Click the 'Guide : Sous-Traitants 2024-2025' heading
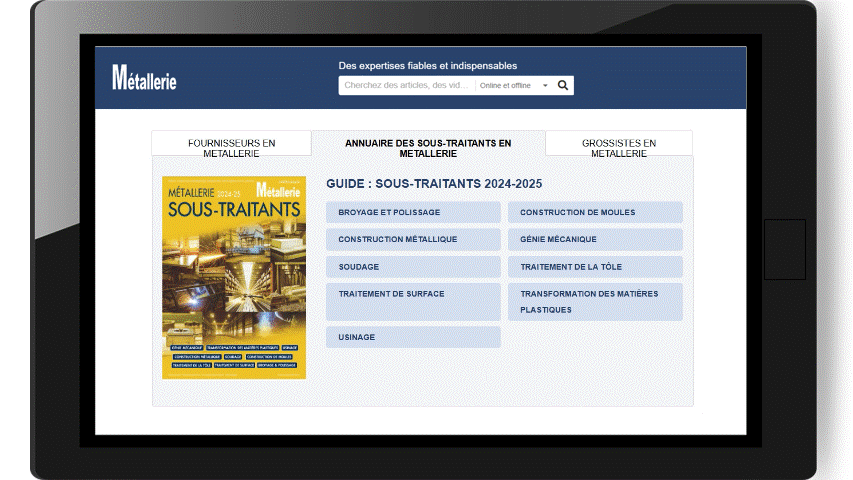The image size is (853, 480). [434, 184]
